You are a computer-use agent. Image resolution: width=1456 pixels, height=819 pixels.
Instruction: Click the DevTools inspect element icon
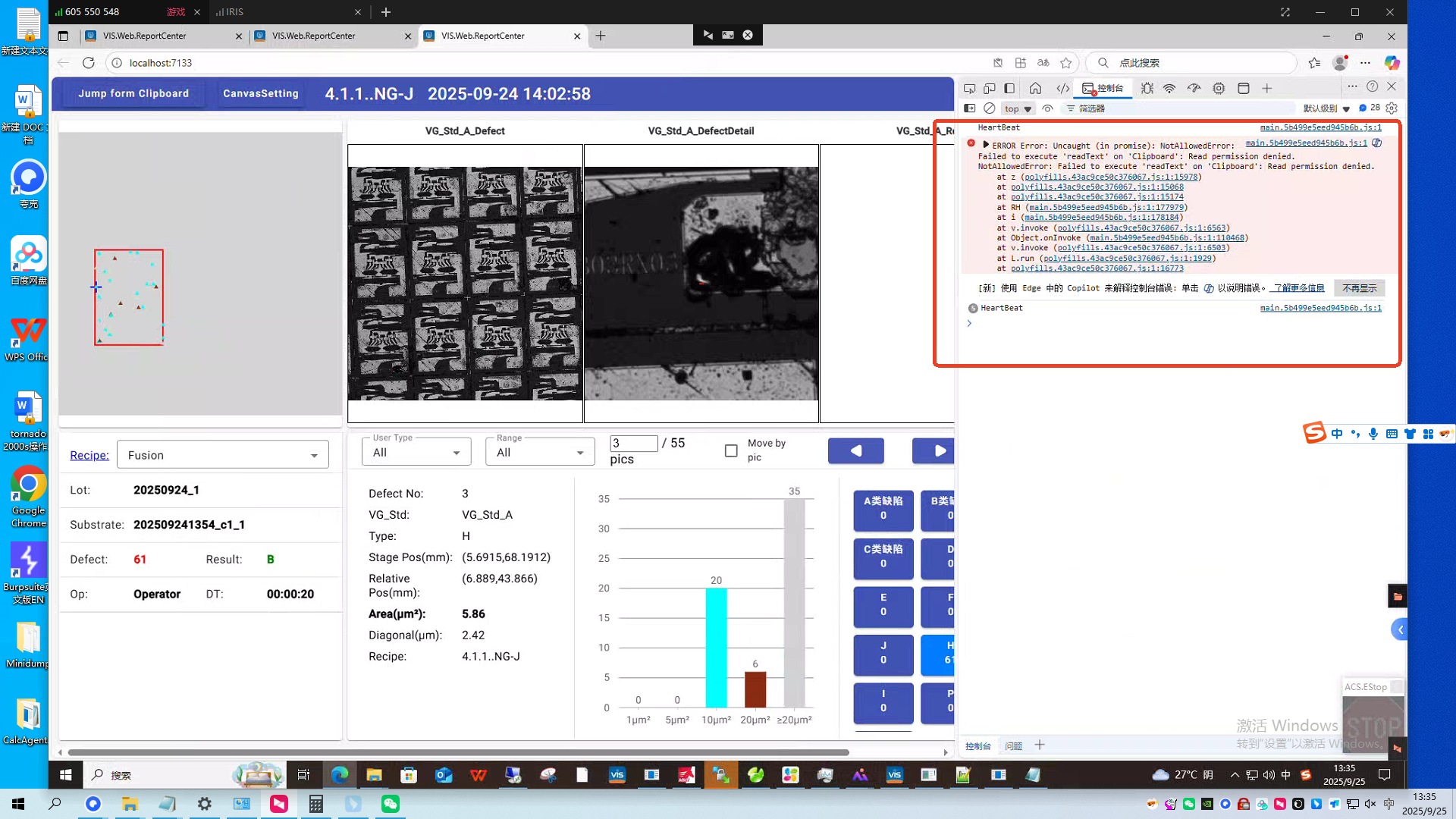(x=969, y=89)
